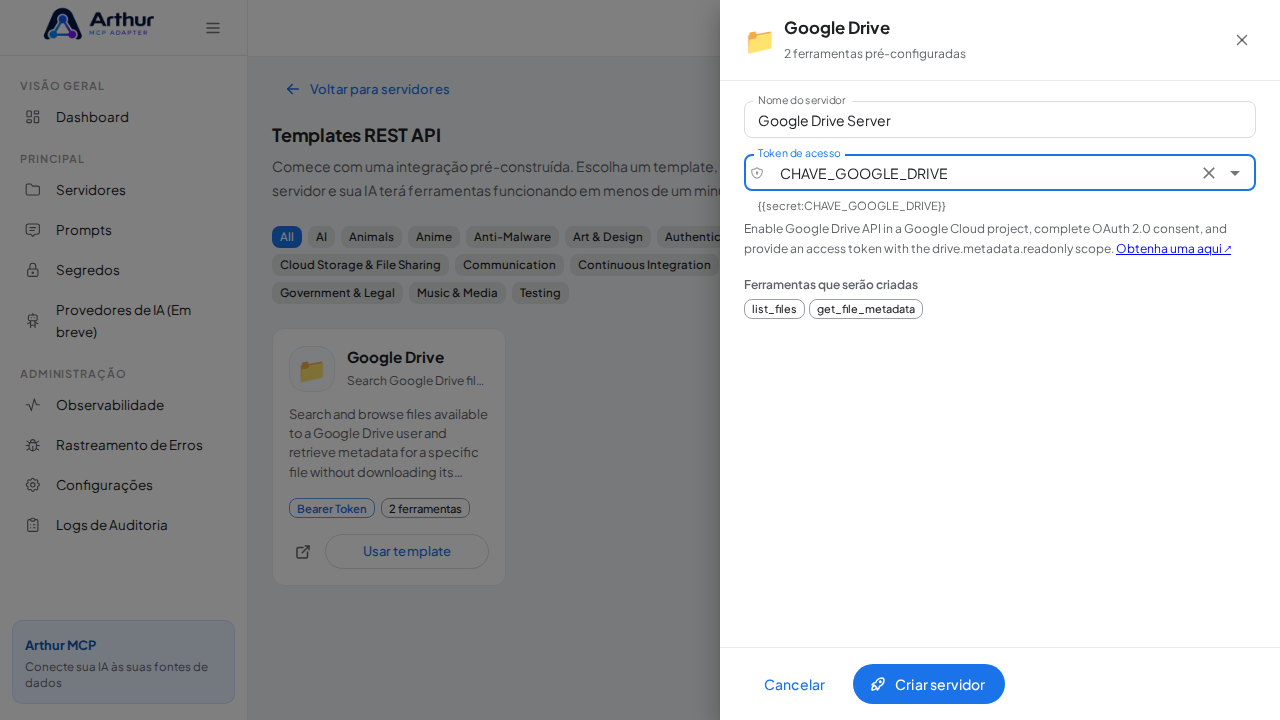
Task: Toggle the sidebar hamburger menu
Action: pyautogui.click(x=213, y=28)
